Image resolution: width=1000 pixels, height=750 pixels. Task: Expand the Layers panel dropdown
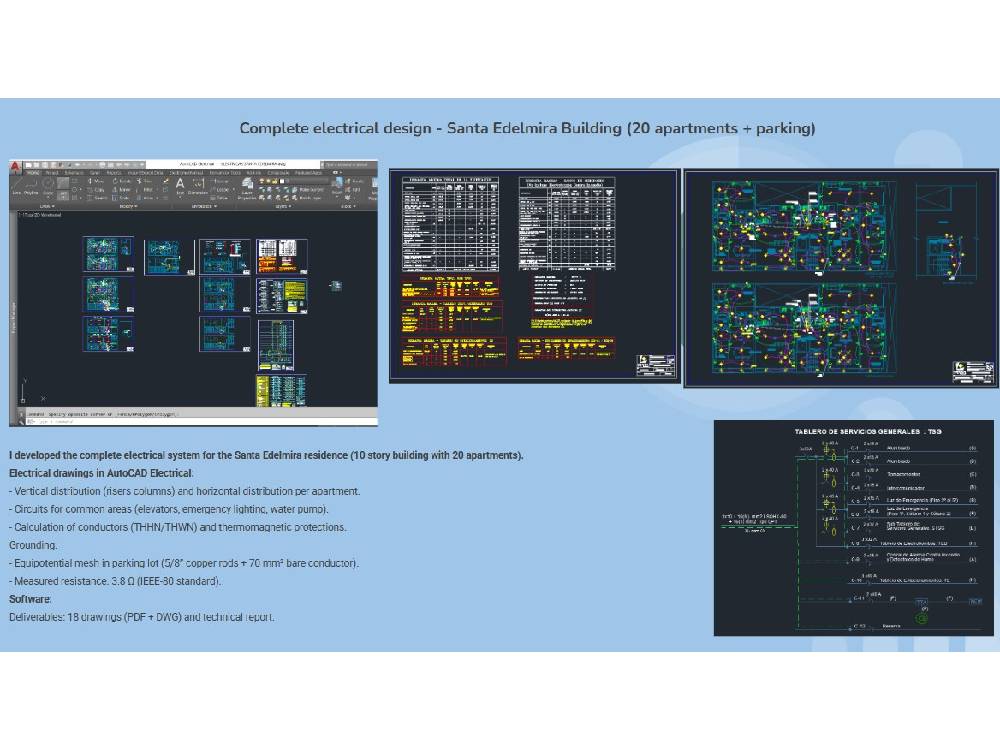[x=283, y=206]
